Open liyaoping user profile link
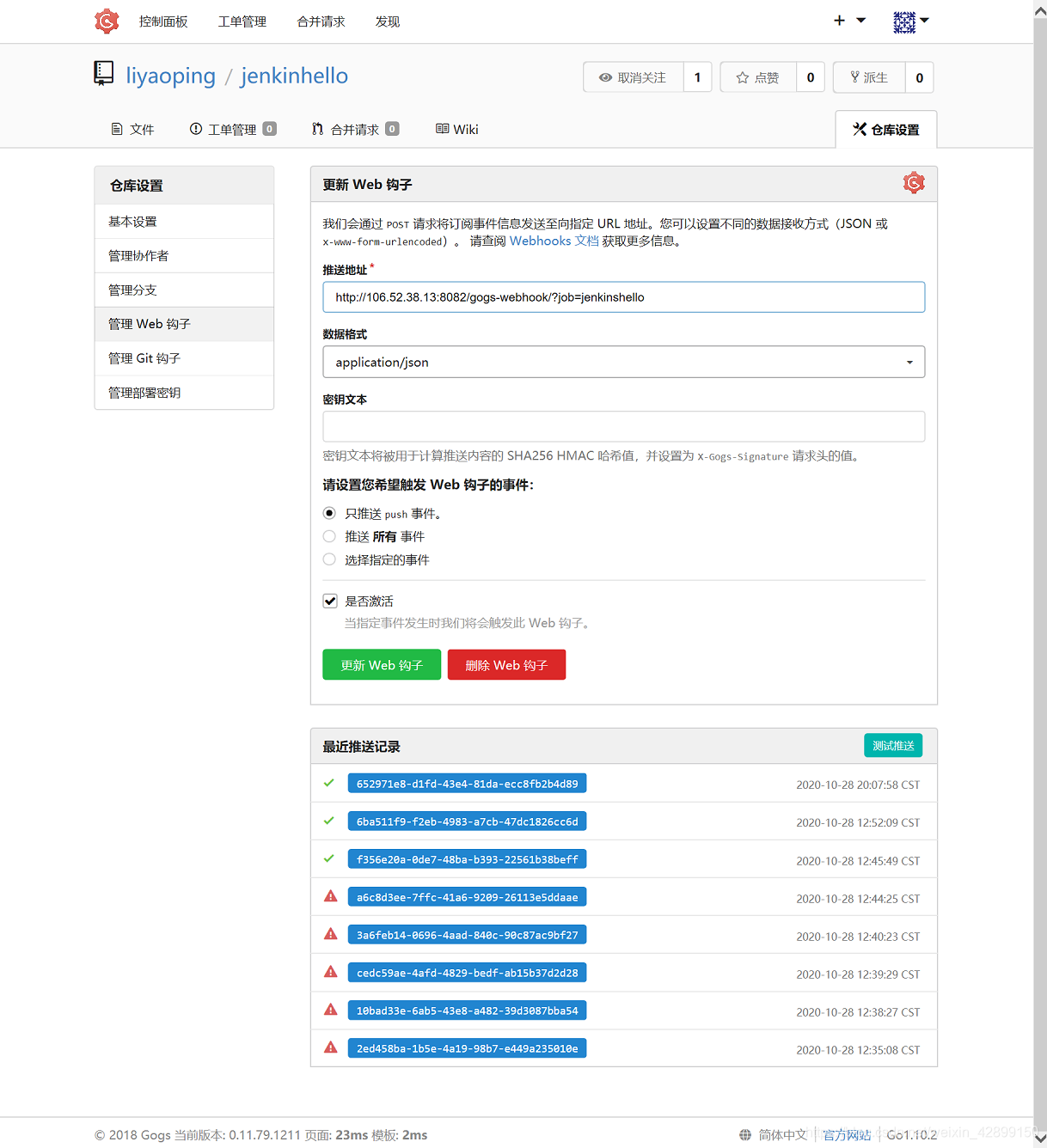 click(171, 76)
